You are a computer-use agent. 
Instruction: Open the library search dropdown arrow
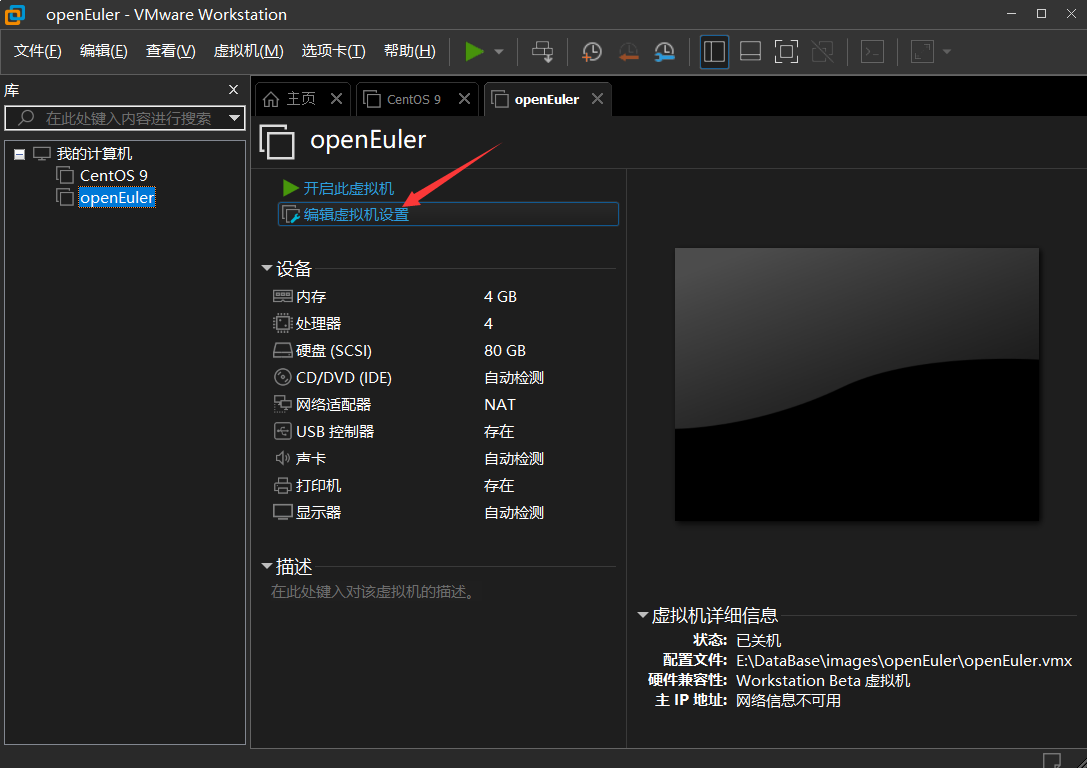click(x=235, y=119)
